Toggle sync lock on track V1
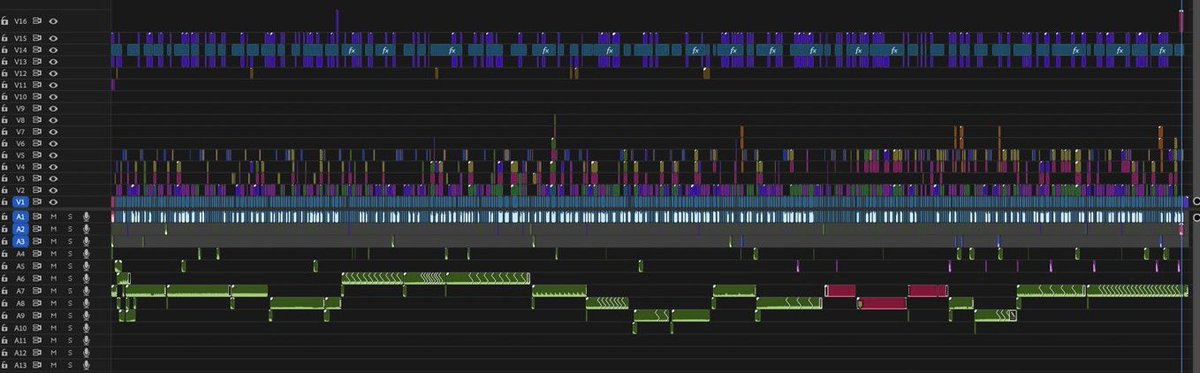 (37, 202)
